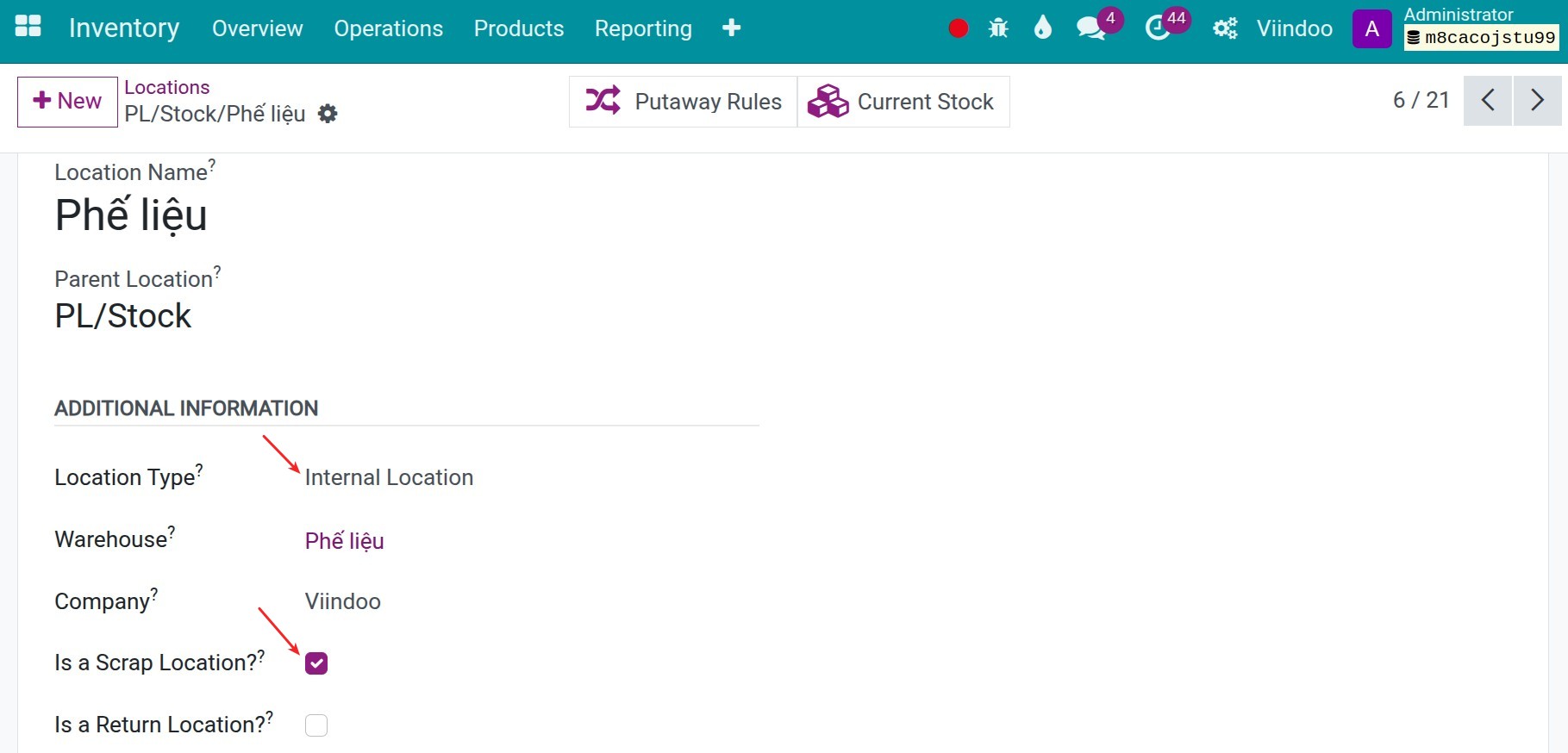The width and height of the screenshot is (1568, 753).
Task: Open the Phế liệu warehouse link
Action: [x=345, y=540]
